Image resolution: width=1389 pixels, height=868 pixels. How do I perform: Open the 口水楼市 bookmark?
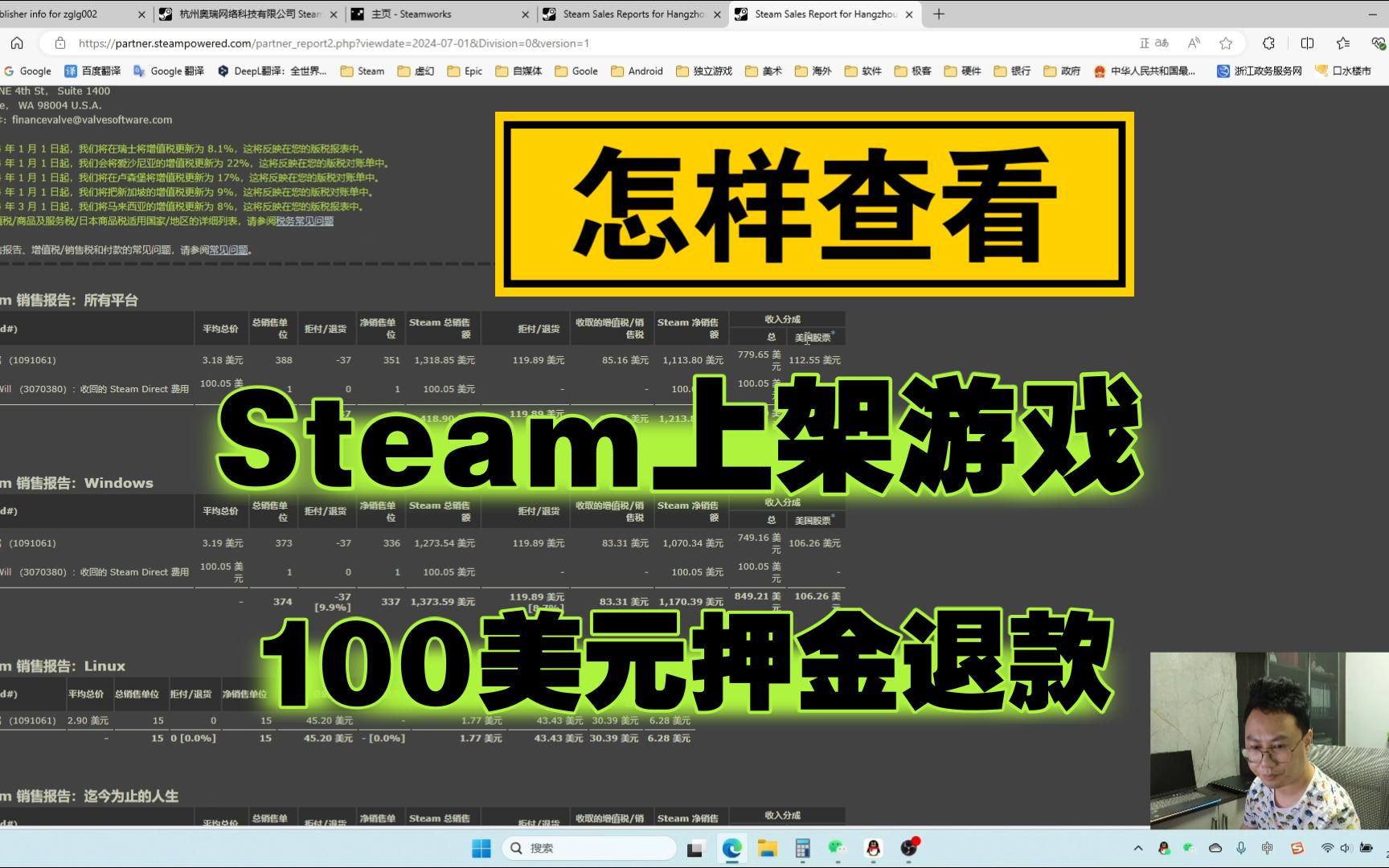click(1343, 71)
